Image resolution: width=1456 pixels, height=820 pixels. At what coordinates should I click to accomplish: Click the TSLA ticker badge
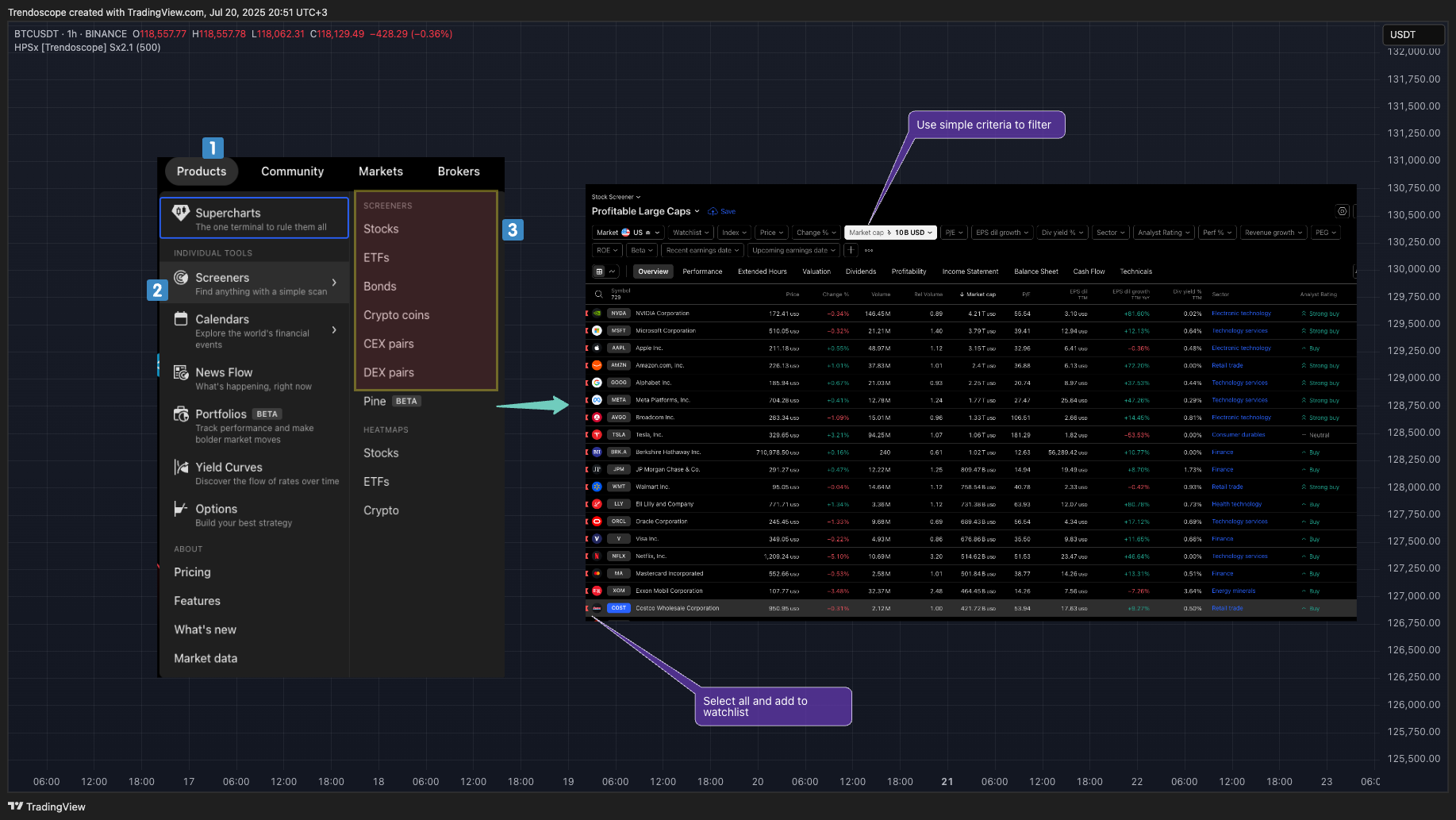pos(619,435)
